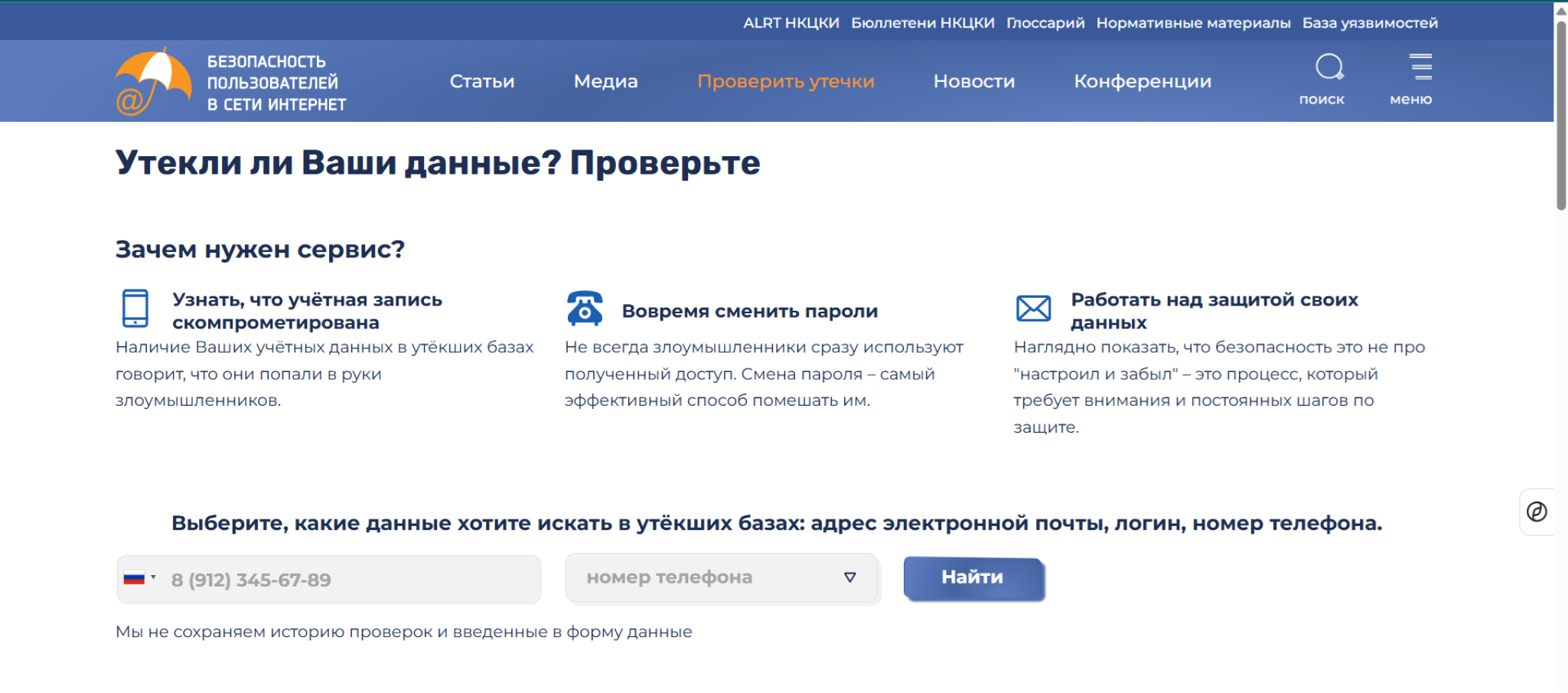Follow the «База уязвимостей» link
Image resolution: width=1568 pixels, height=693 pixels.
pos(1370,23)
